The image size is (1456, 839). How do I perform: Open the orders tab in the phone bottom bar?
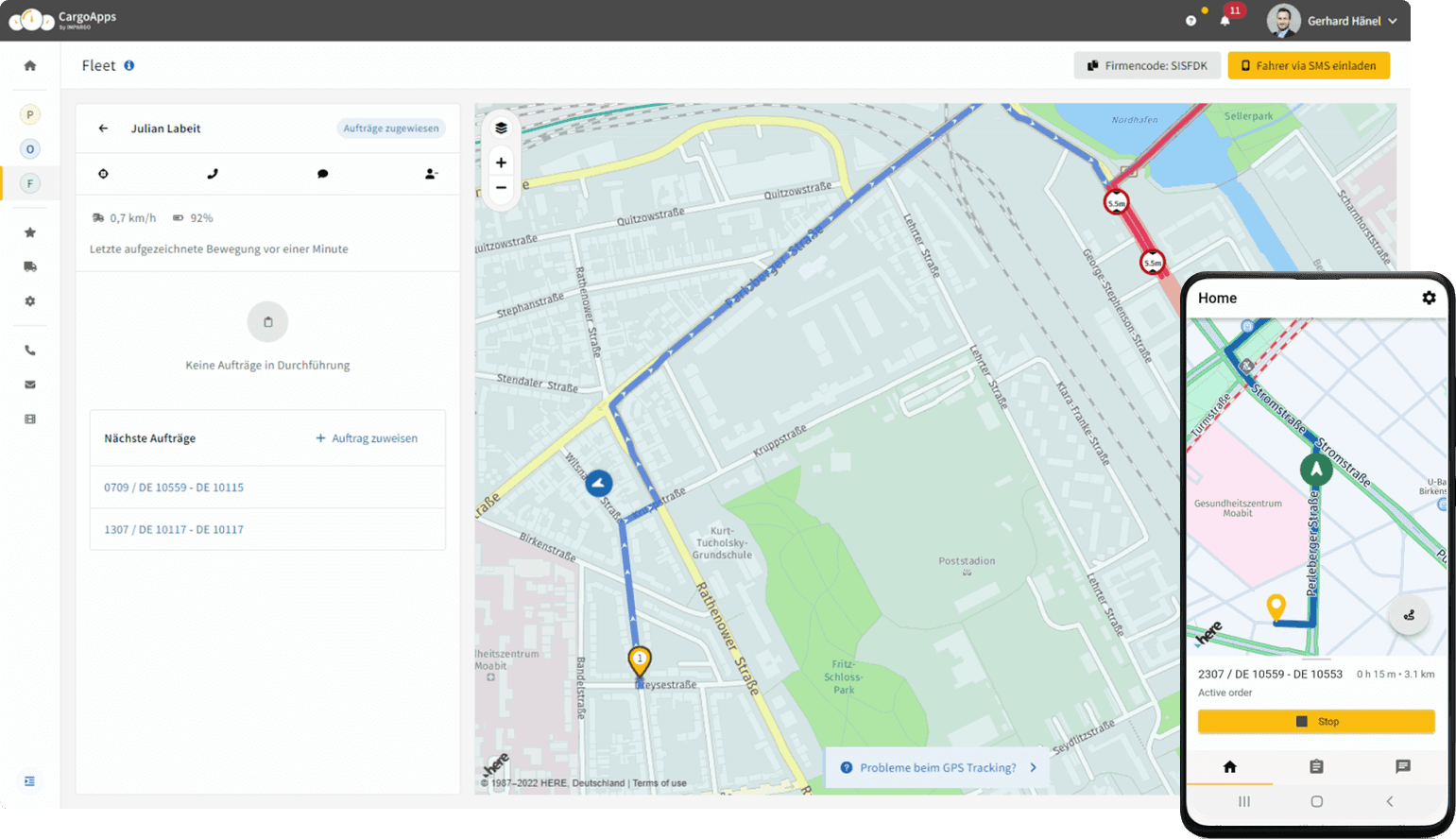tap(1316, 767)
